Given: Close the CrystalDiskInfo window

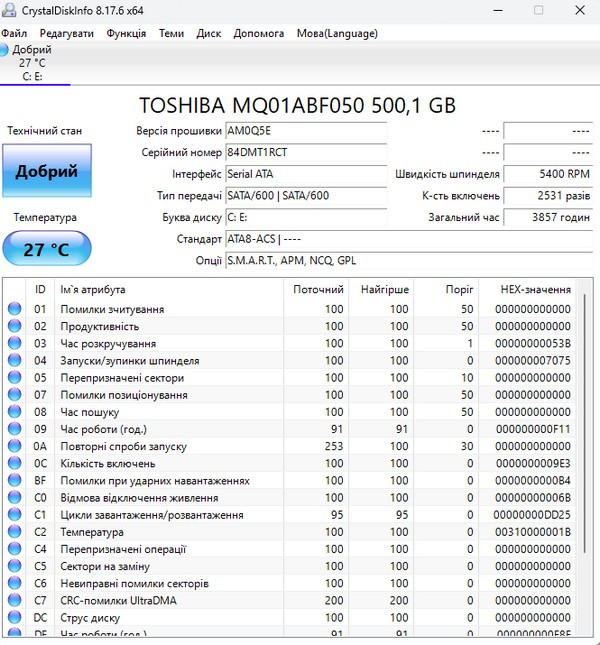Looking at the screenshot, I should 580,10.
